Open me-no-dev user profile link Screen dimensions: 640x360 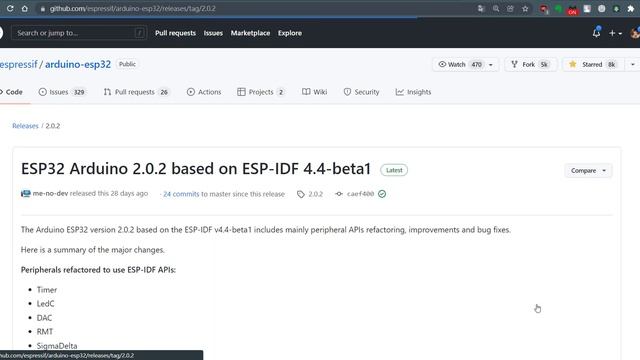[50, 193]
